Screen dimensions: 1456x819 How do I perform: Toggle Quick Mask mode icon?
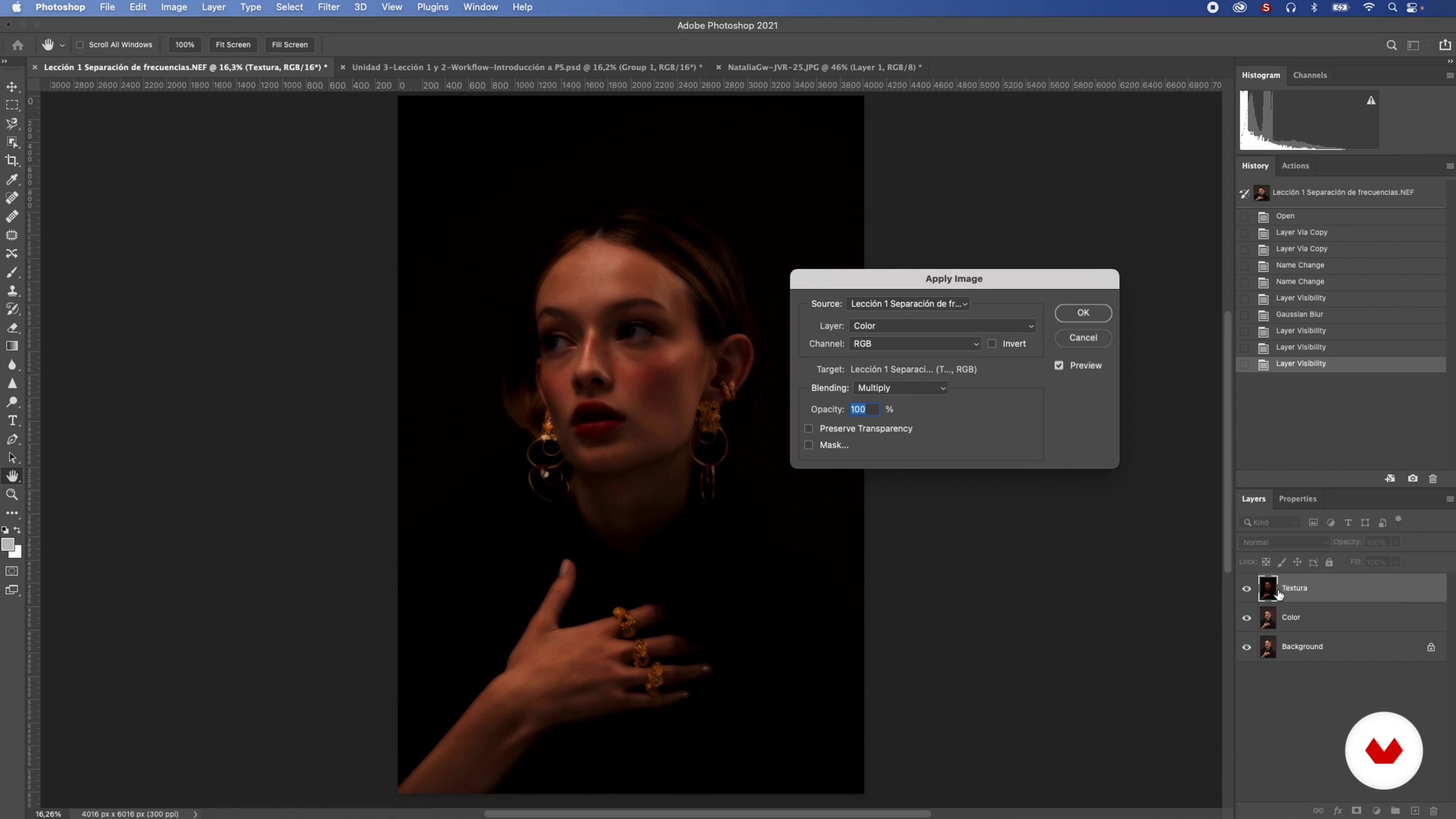pyautogui.click(x=12, y=571)
